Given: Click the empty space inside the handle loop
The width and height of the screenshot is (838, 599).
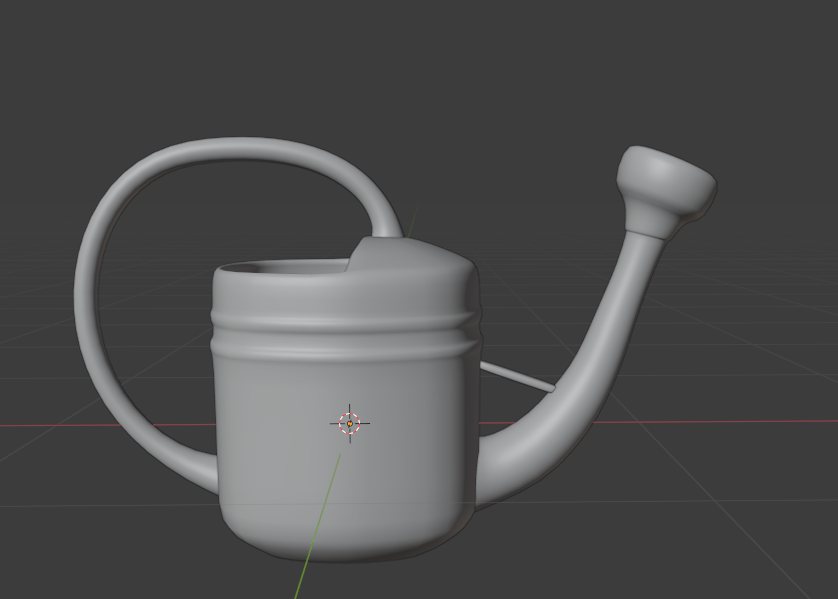Looking at the screenshot, I should pos(160,300).
